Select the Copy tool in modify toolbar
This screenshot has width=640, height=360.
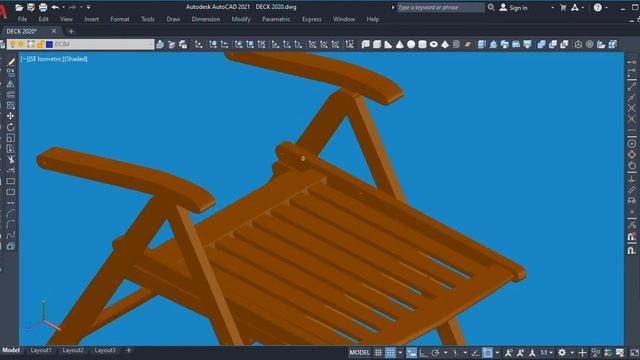[x=11, y=73]
